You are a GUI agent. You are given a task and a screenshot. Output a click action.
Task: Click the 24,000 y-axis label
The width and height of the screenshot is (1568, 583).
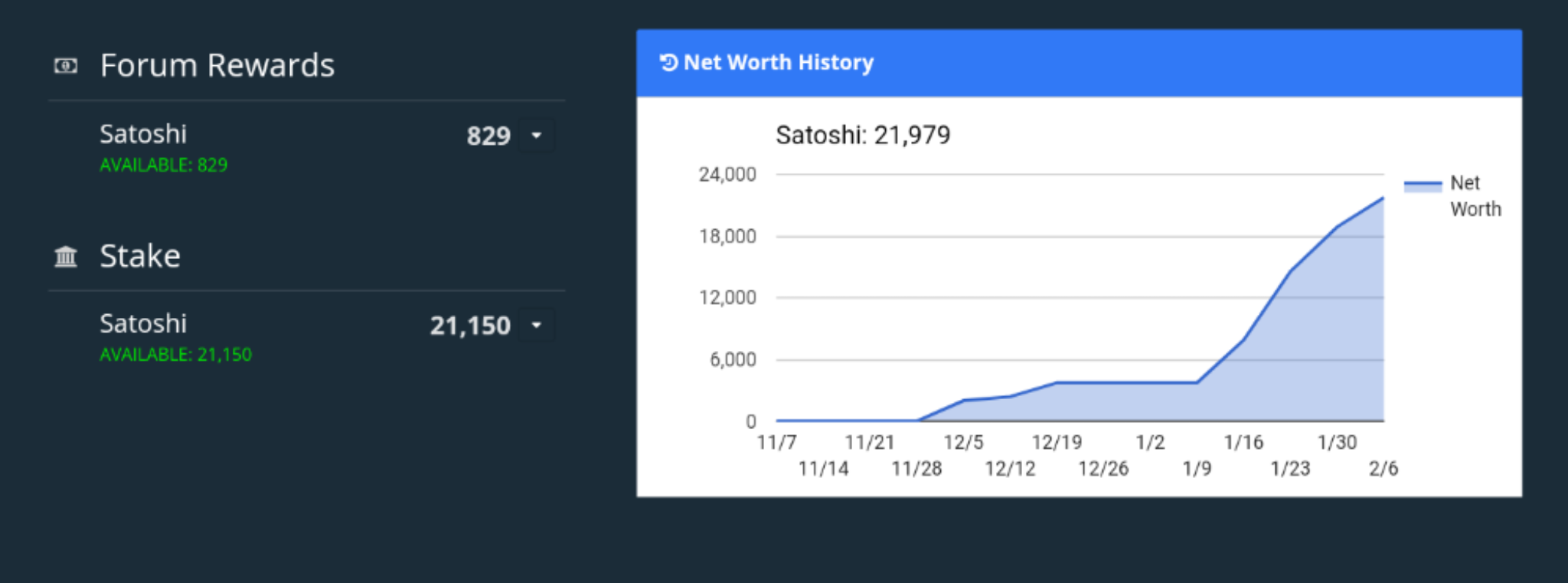(x=727, y=175)
